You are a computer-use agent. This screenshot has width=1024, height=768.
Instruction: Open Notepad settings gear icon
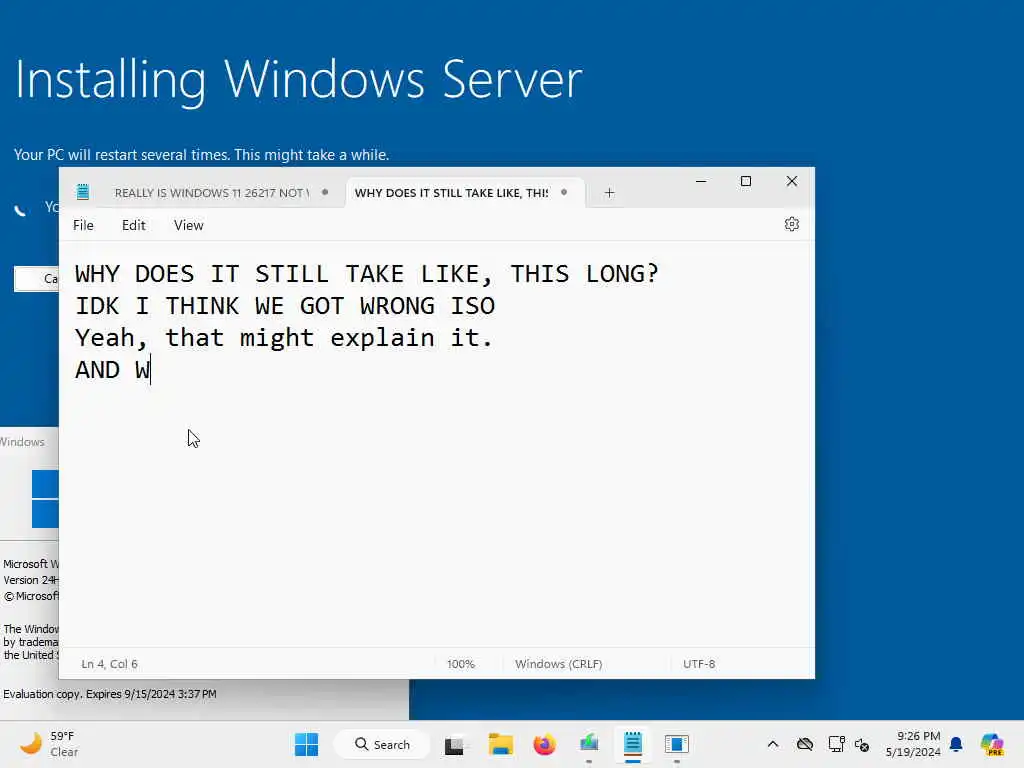792,225
